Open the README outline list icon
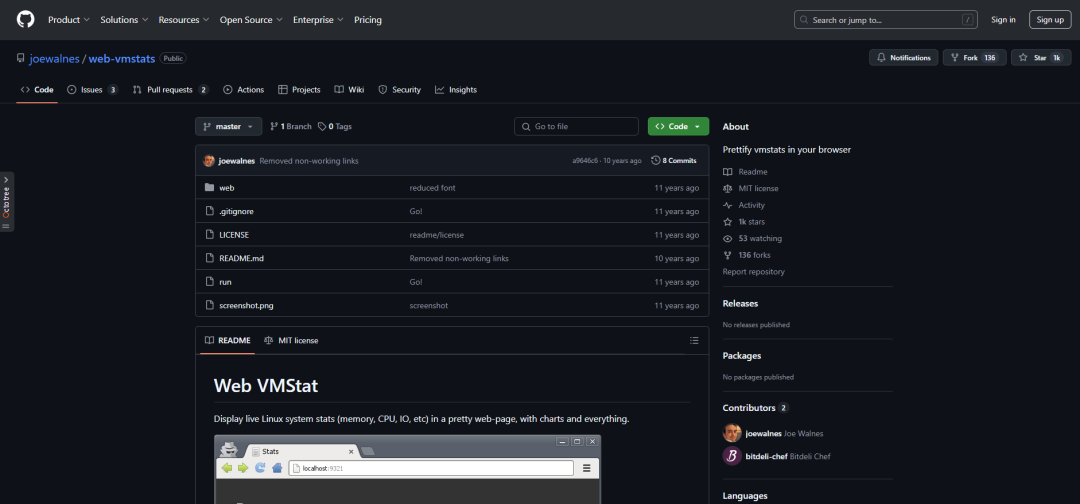 (x=694, y=340)
